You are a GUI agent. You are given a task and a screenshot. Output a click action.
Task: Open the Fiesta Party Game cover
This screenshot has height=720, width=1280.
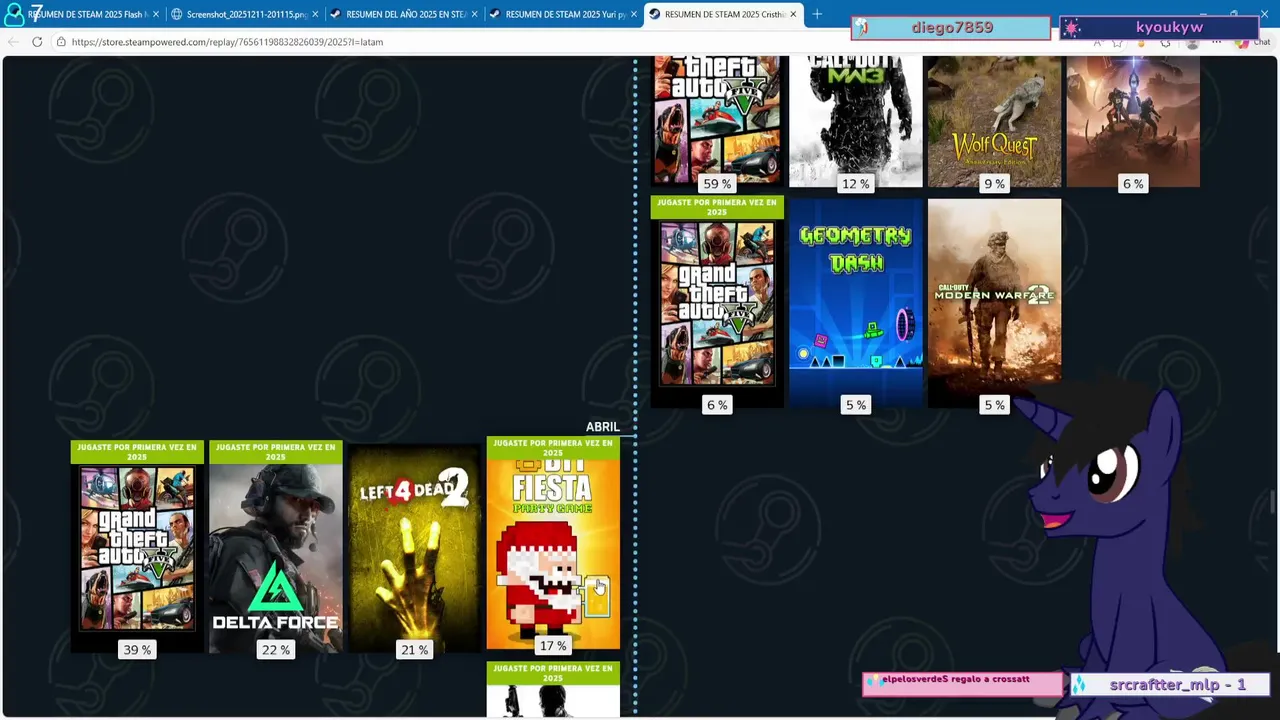(553, 543)
